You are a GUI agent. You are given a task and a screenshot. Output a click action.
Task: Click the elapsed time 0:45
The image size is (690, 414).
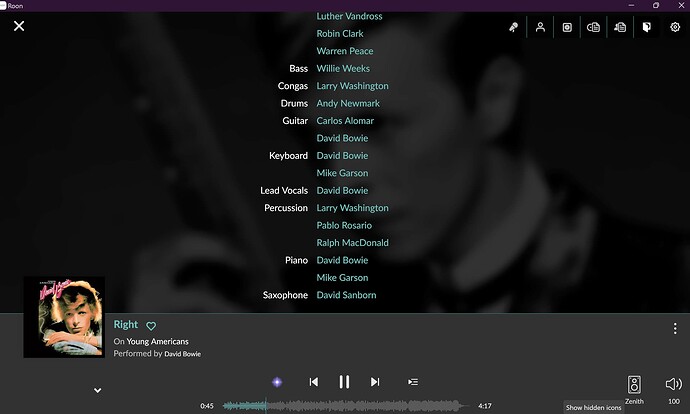point(207,406)
